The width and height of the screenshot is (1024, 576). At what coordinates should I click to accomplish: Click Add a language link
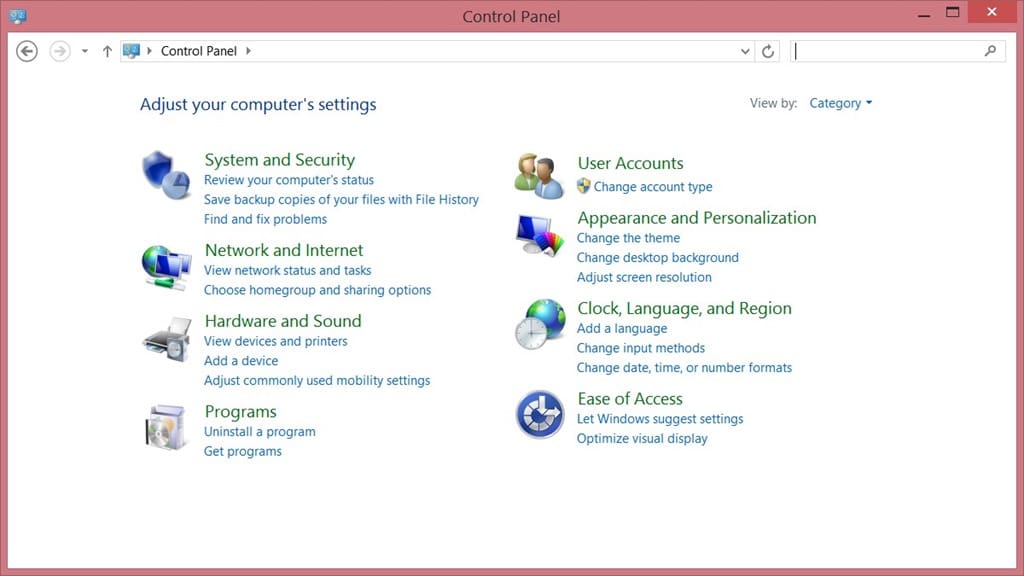(x=622, y=328)
